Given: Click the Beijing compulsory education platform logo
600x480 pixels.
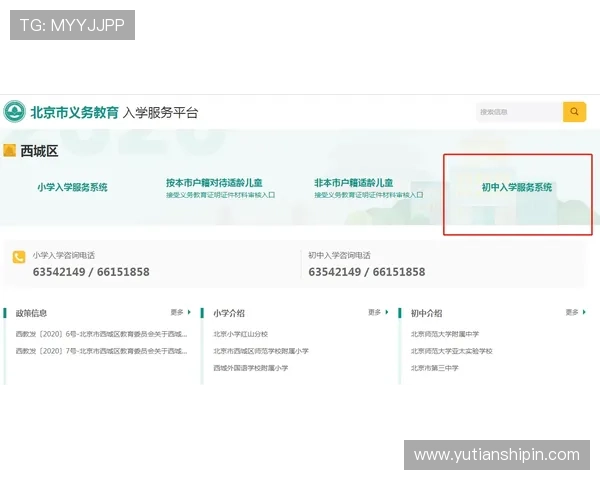Looking at the screenshot, I should (15, 111).
